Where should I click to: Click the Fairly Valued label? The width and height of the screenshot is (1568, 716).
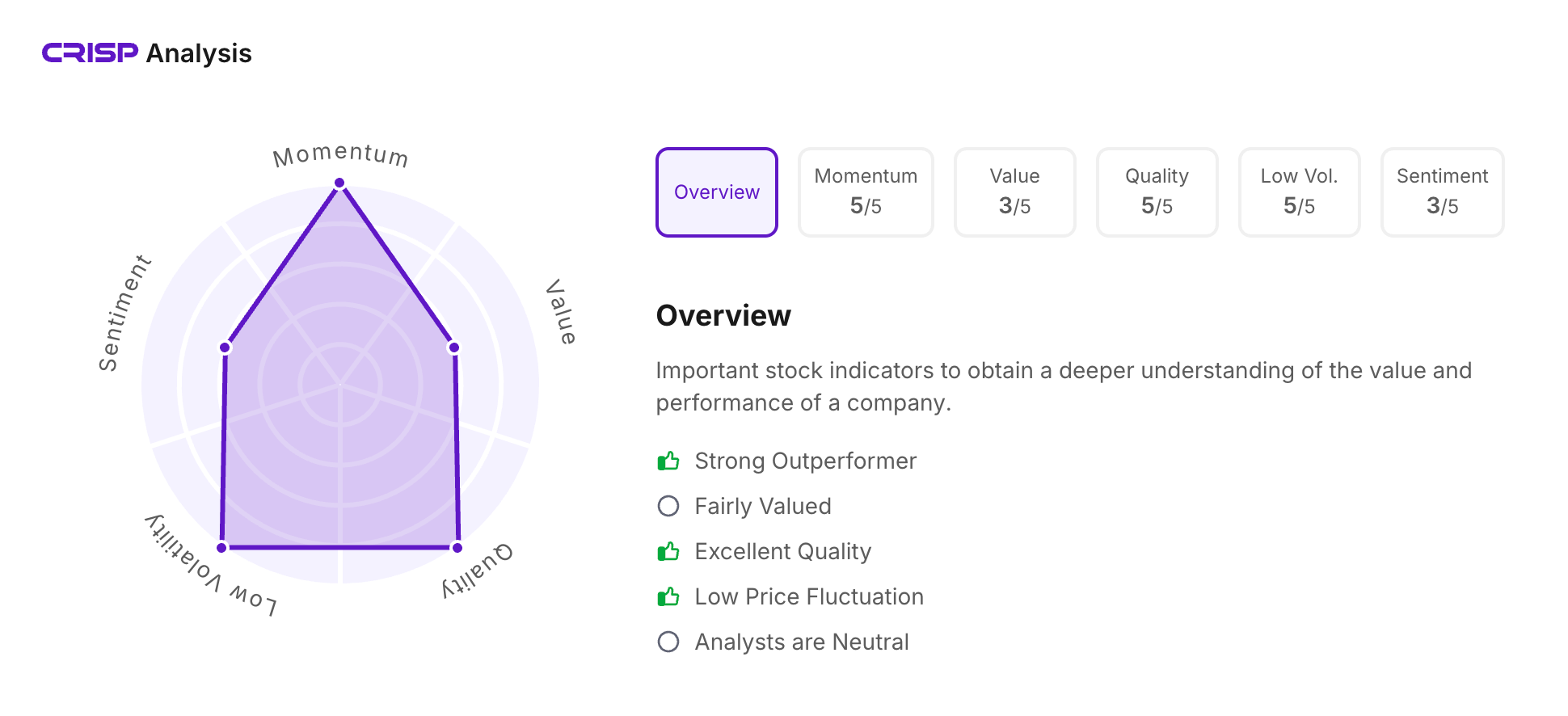coord(762,507)
